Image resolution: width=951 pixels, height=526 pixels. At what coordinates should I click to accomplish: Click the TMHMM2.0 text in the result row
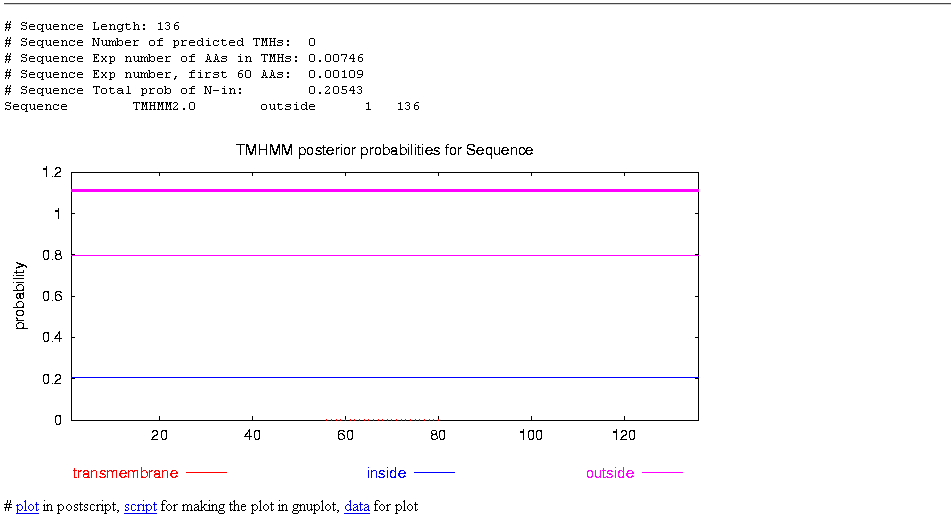point(164,106)
